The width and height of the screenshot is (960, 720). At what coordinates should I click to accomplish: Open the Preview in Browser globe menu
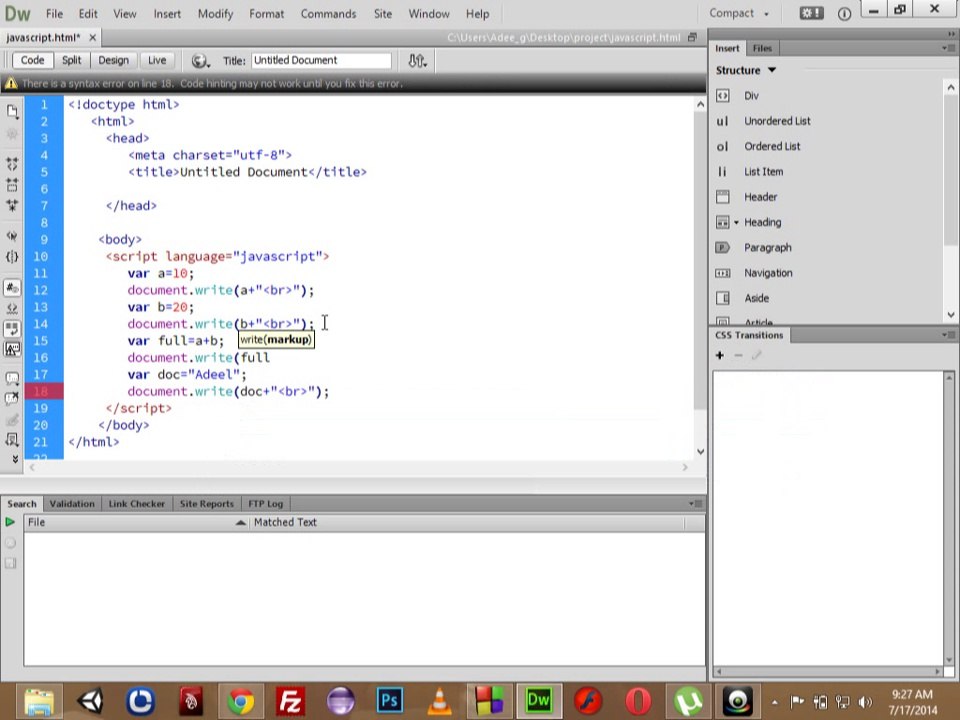point(200,61)
